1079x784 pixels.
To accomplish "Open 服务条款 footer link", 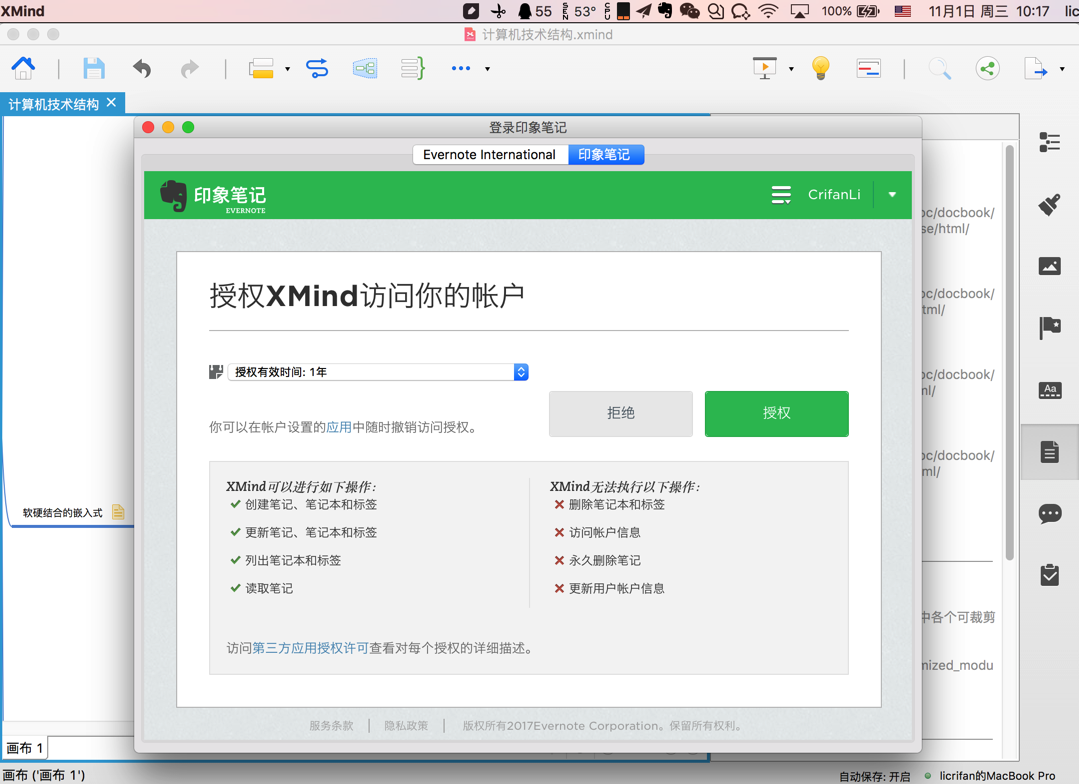I will pyautogui.click(x=331, y=725).
